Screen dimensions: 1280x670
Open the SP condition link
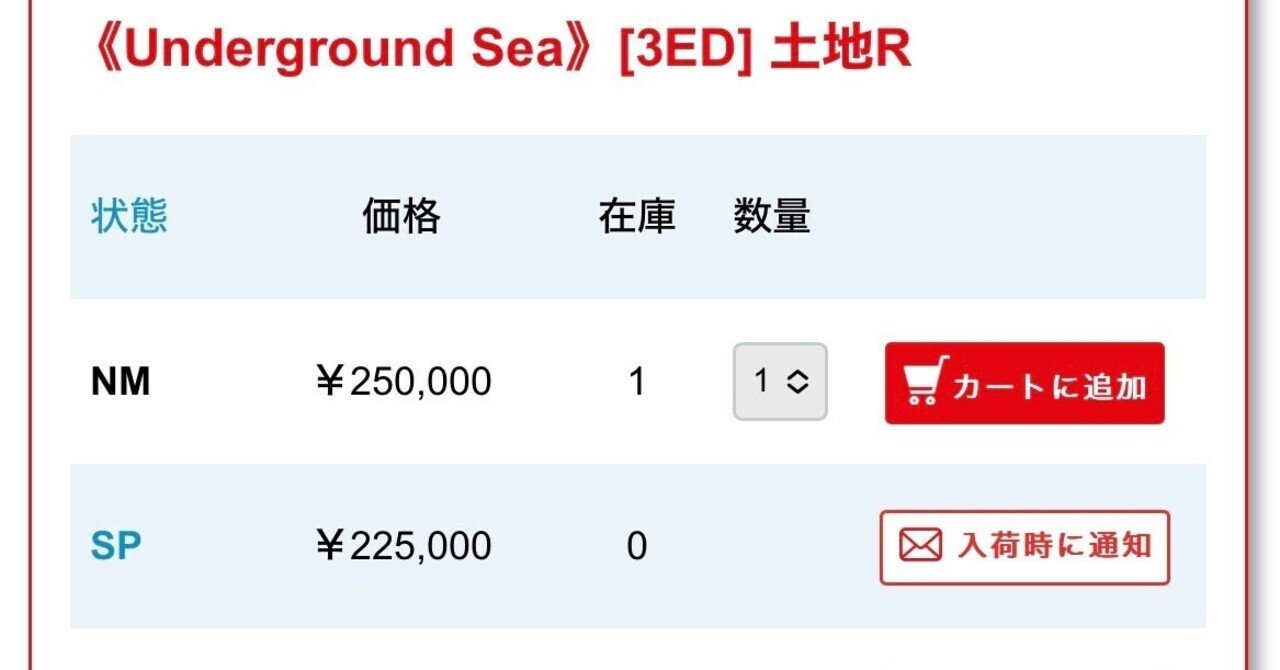point(116,546)
